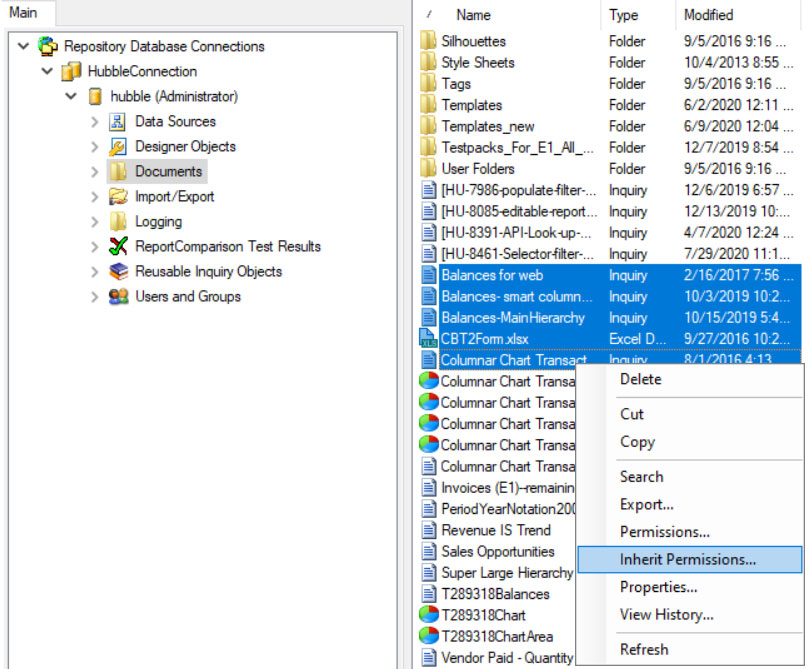Click the ReportComparison Test Results icon
This screenshot has height=669, width=811.
118,247
